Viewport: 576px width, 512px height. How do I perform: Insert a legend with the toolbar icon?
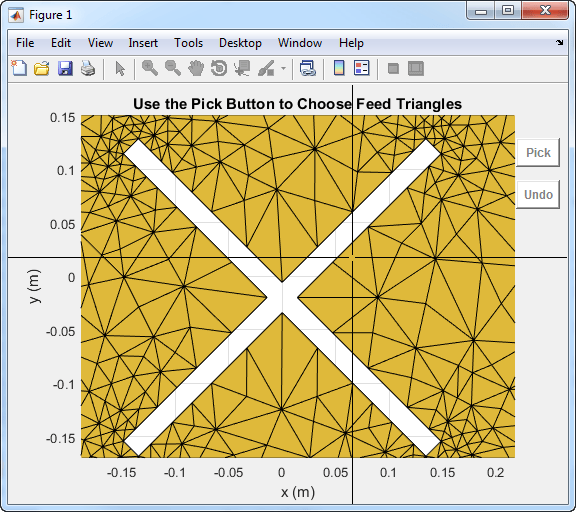point(361,68)
